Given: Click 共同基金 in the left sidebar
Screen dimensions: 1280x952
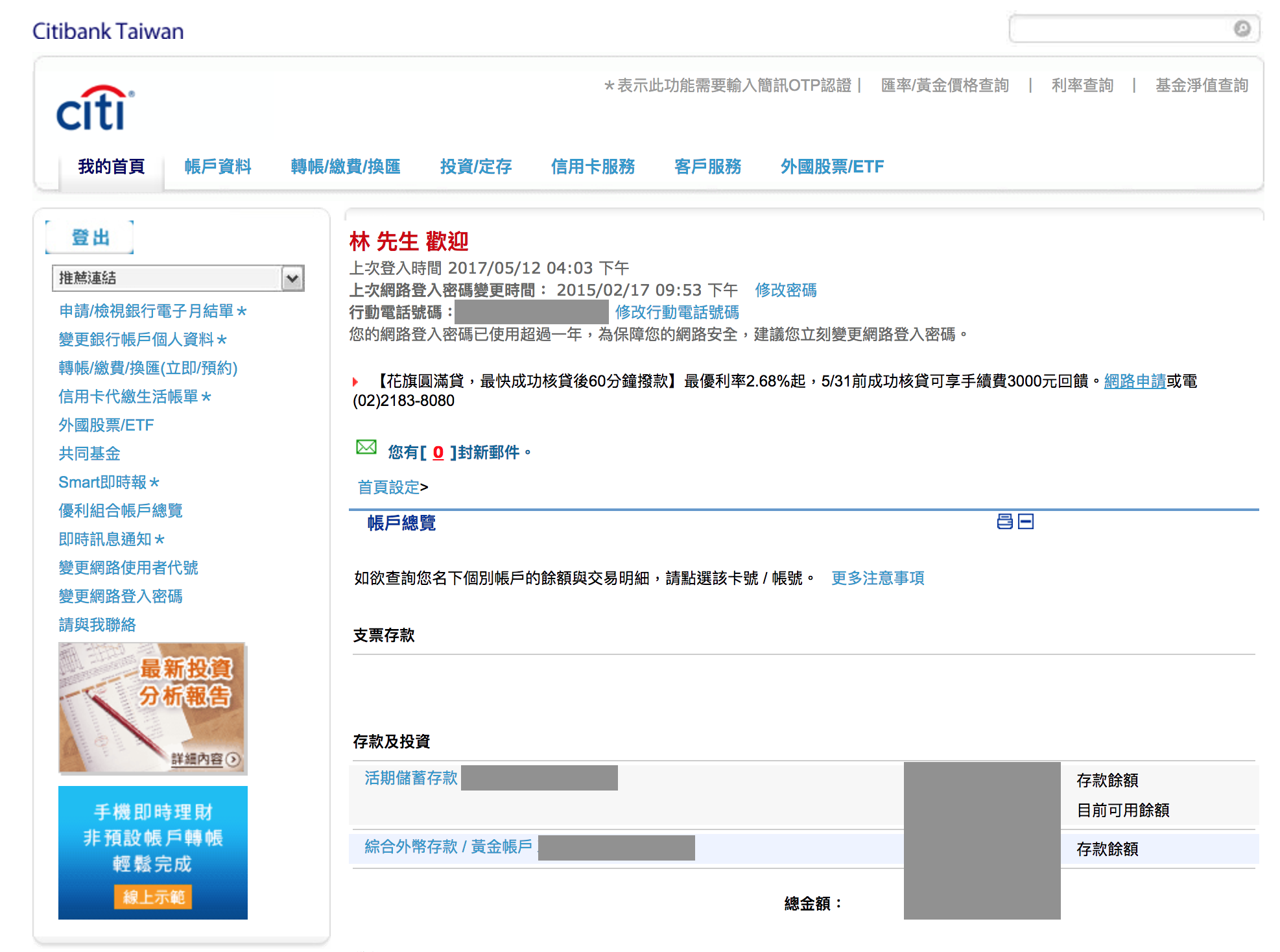Looking at the screenshot, I should pyautogui.click(x=89, y=453).
